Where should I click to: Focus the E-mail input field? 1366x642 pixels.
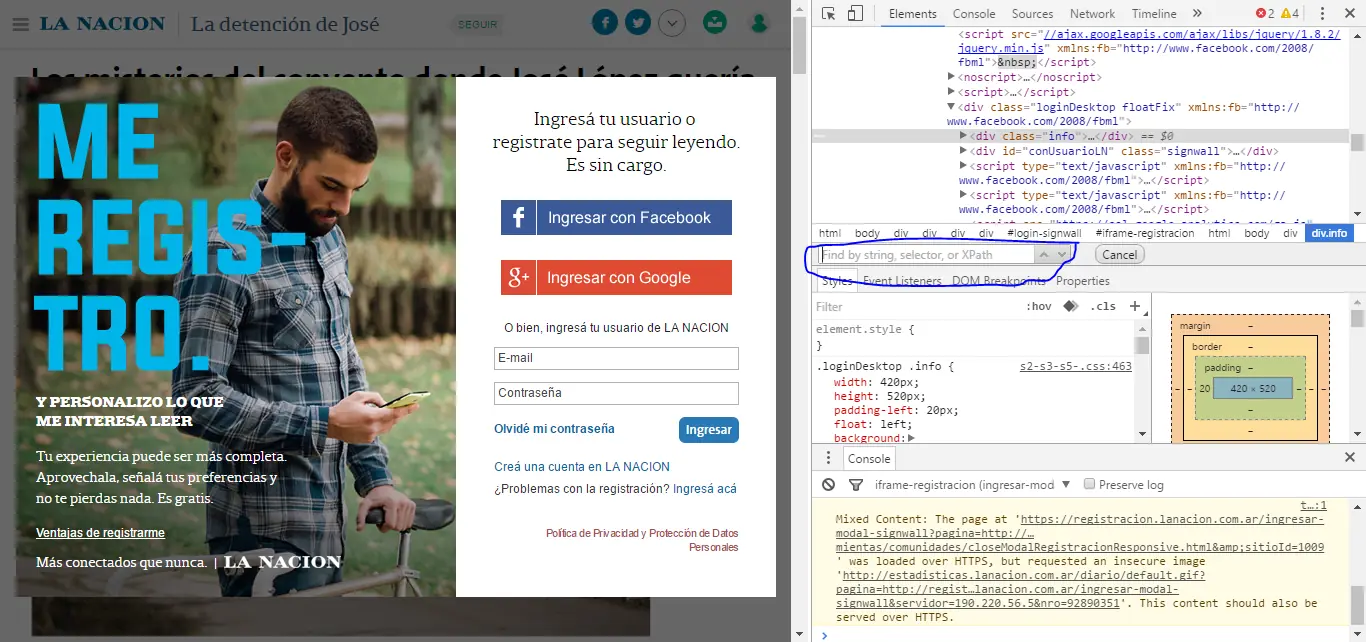tap(616, 358)
